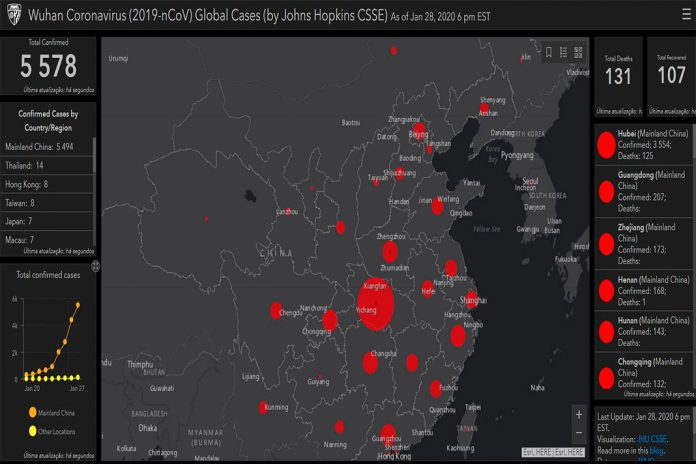The height and width of the screenshot is (464, 696).
Task: Zoom in the map with plus button
Action: pos(579,415)
